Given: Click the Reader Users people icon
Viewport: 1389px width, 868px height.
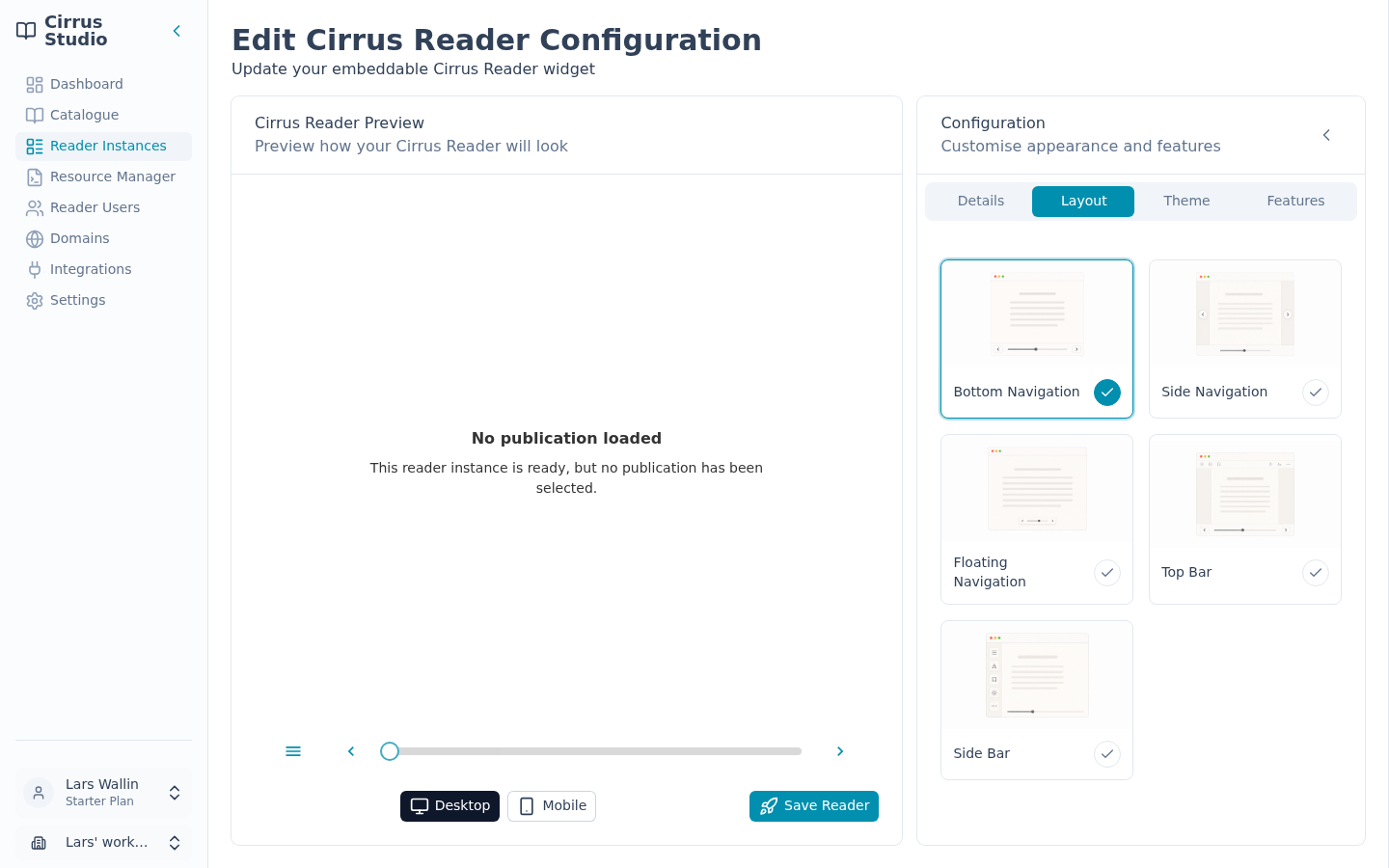Looking at the screenshot, I should pos(35,208).
